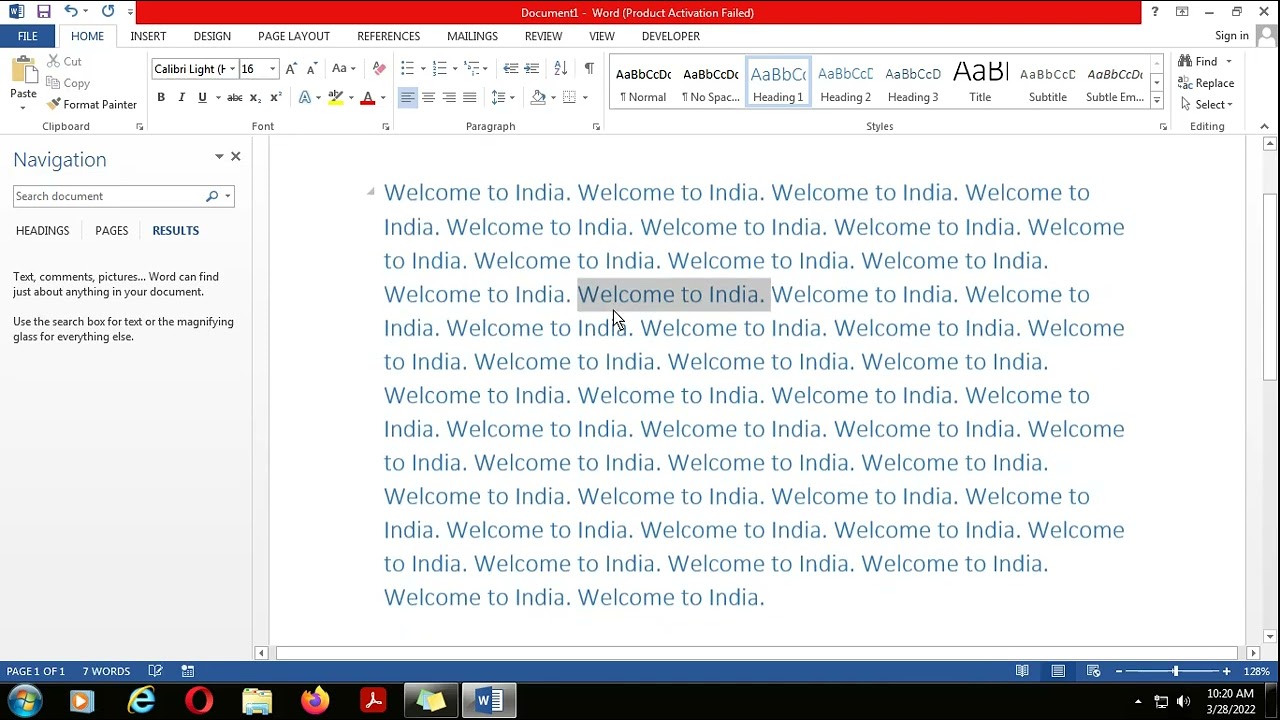Sort the selected paragraphs

click(x=560, y=68)
